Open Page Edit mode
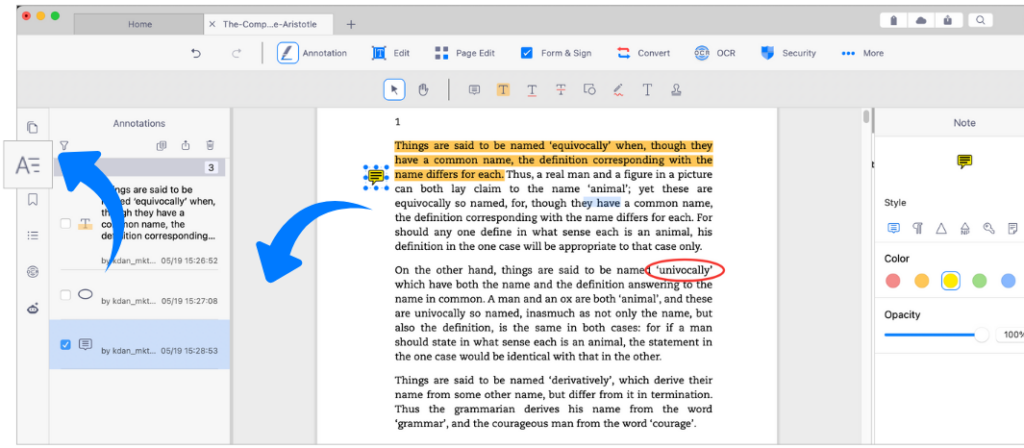Image resolution: width=1024 pixels, height=448 pixels. tap(464, 54)
